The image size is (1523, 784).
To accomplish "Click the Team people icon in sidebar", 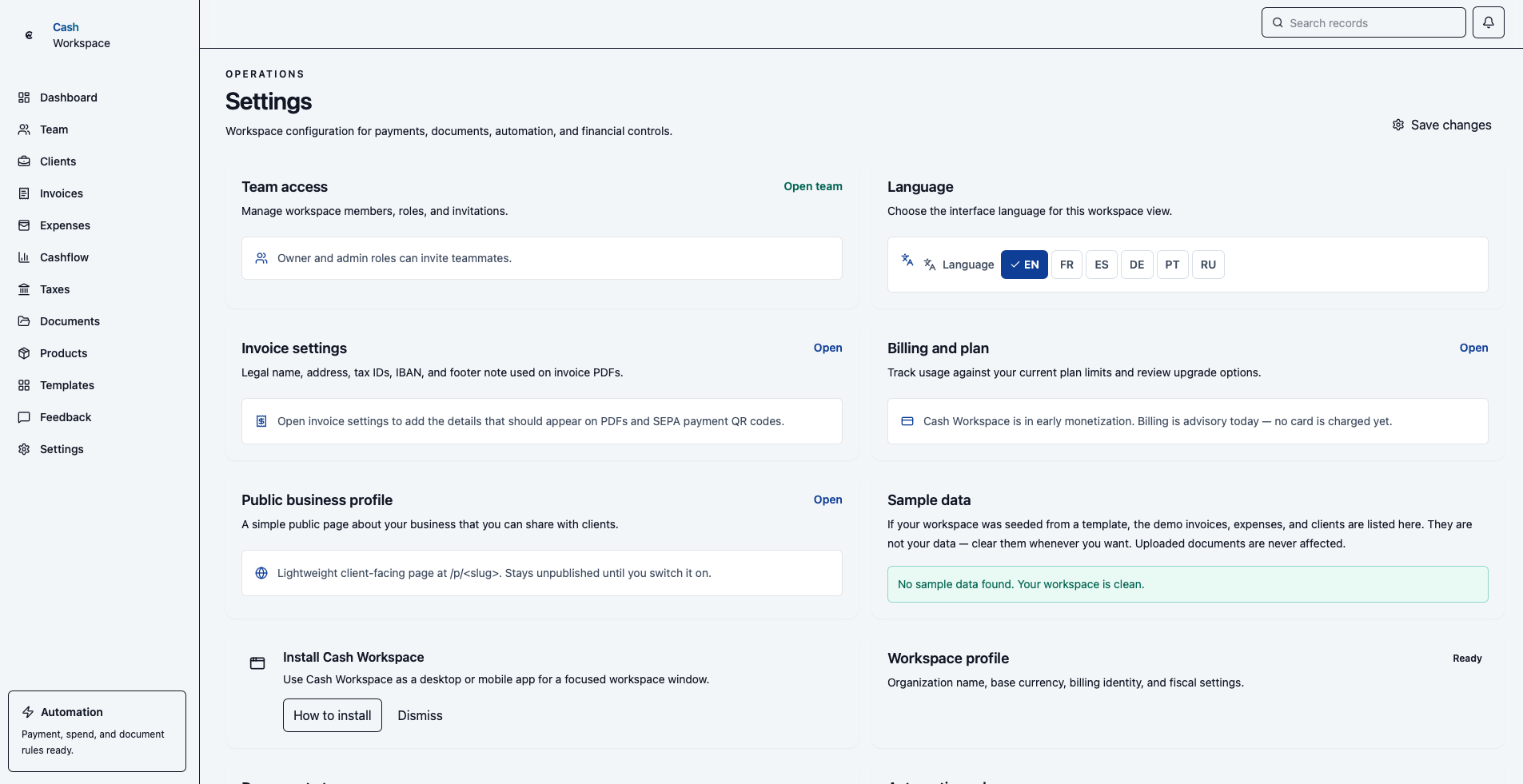I will 24,129.
